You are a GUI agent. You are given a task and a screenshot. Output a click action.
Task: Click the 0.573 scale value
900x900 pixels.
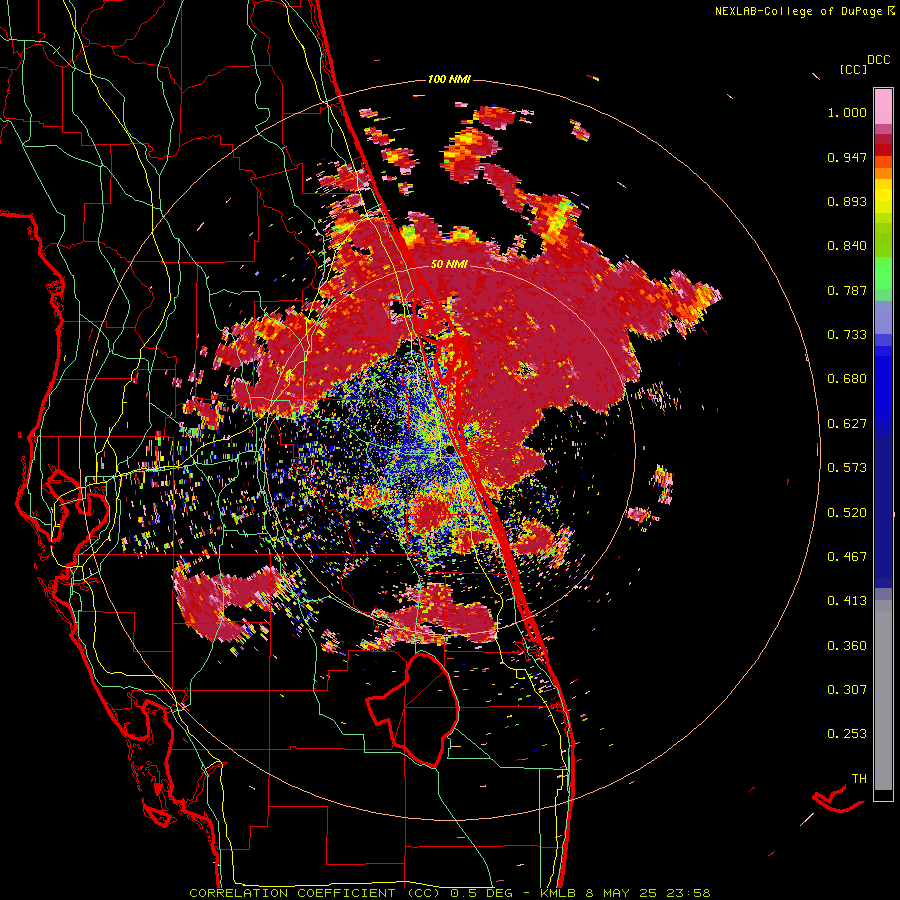pos(847,468)
